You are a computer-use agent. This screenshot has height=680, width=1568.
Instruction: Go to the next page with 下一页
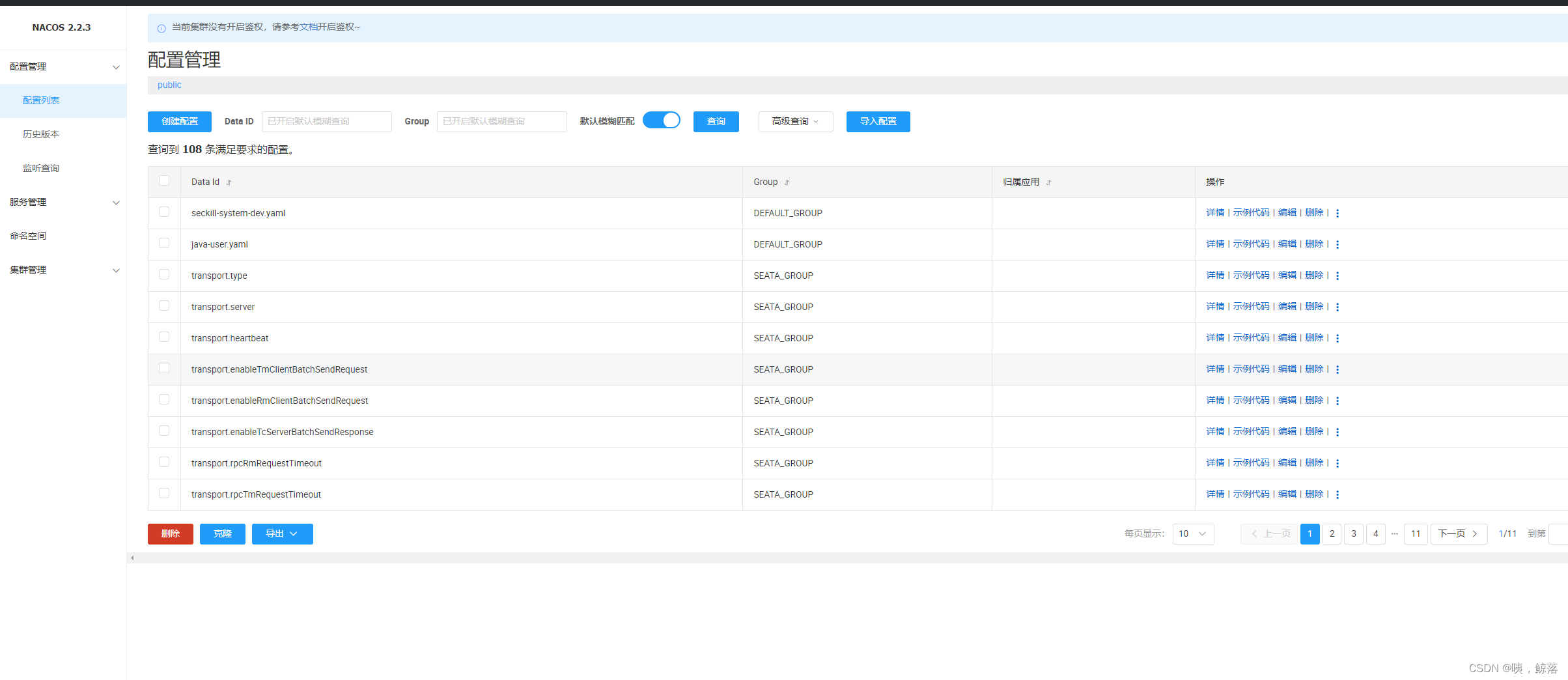tap(1459, 533)
